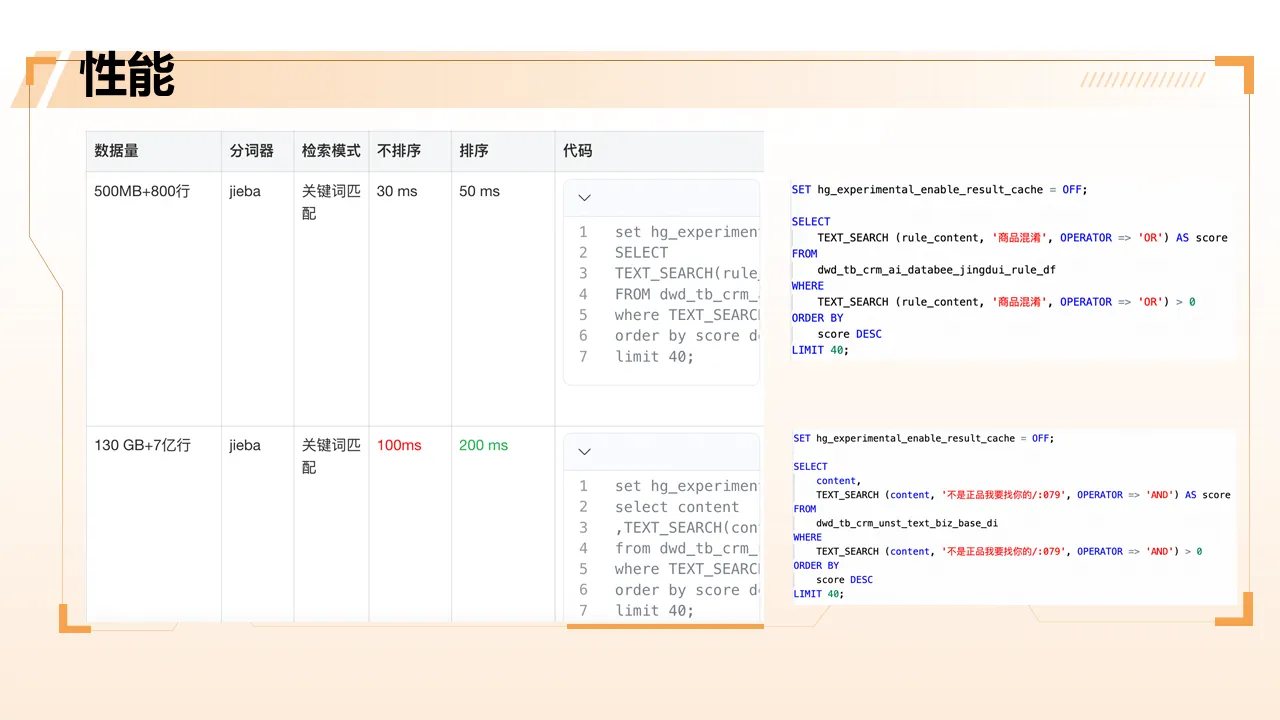Viewport: 1280px width, 720px height.
Task: Click 'score DESC' in the rule_content SQL snippet
Action: click(x=849, y=334)
